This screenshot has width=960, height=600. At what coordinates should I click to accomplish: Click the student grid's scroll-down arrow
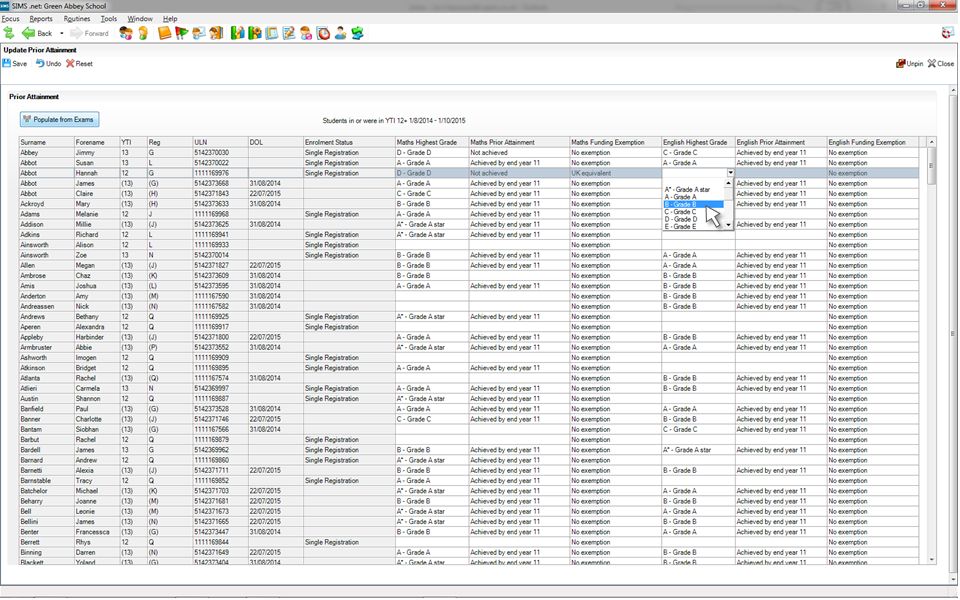pos(931,560)
